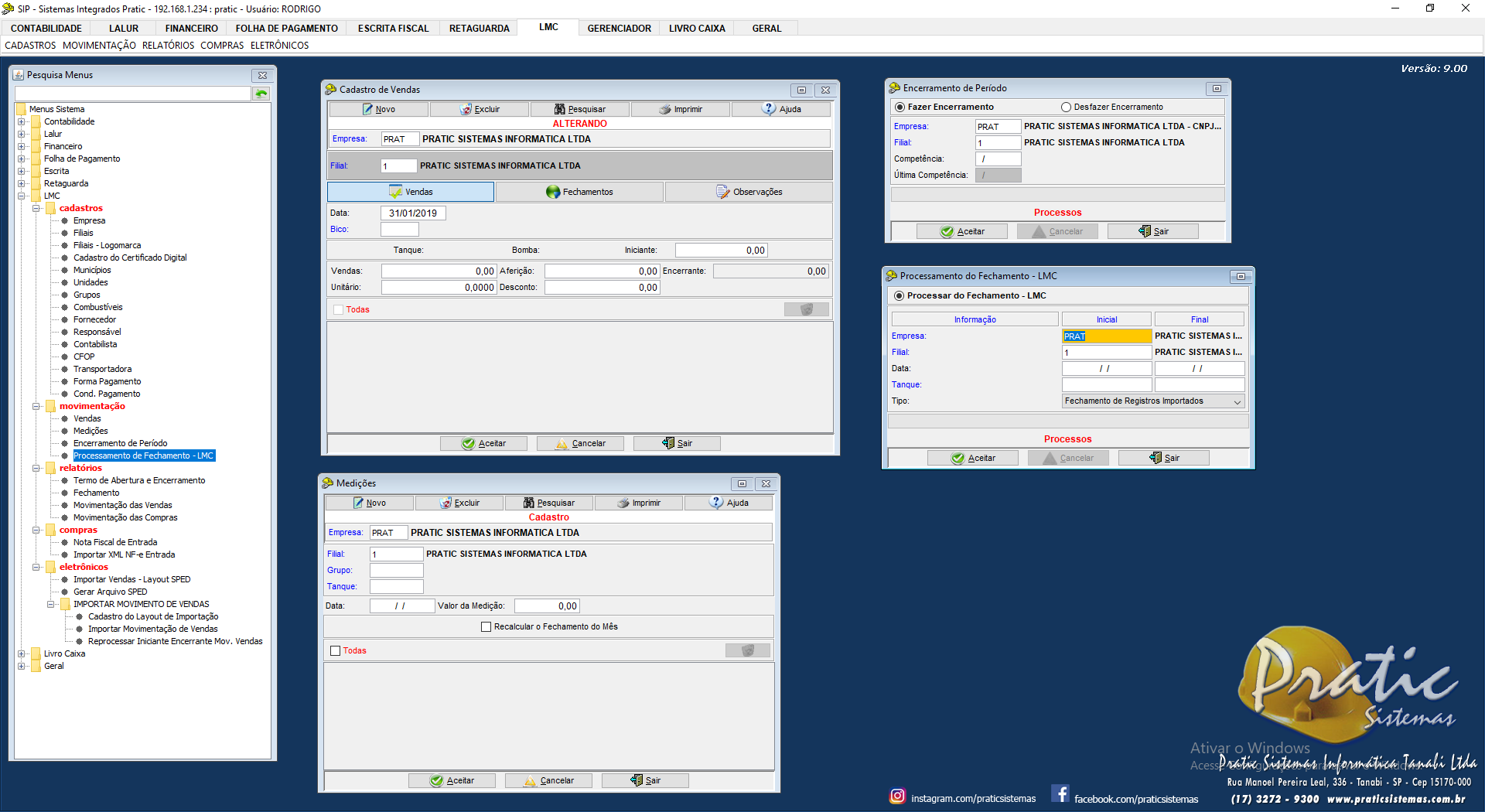Open the Instagram icon link
The height and width of the screenshot is (812, 1485).
897,796
